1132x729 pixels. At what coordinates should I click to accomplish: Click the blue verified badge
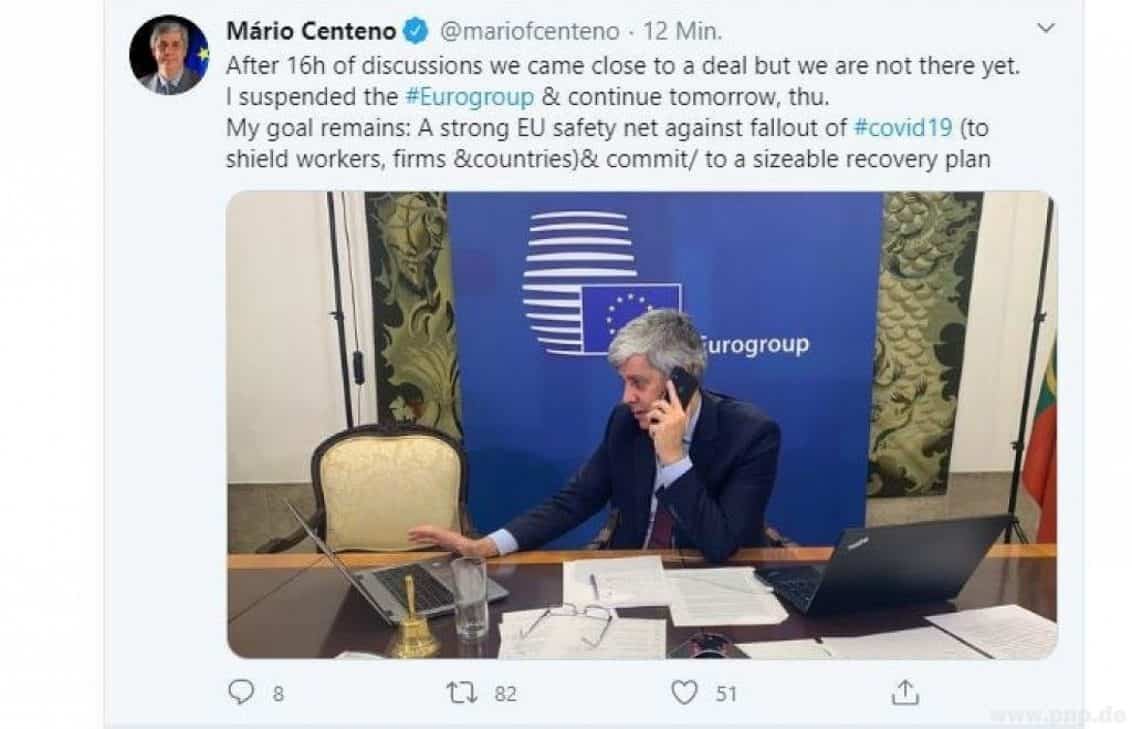pyautogui.click(x=416, y=31)
